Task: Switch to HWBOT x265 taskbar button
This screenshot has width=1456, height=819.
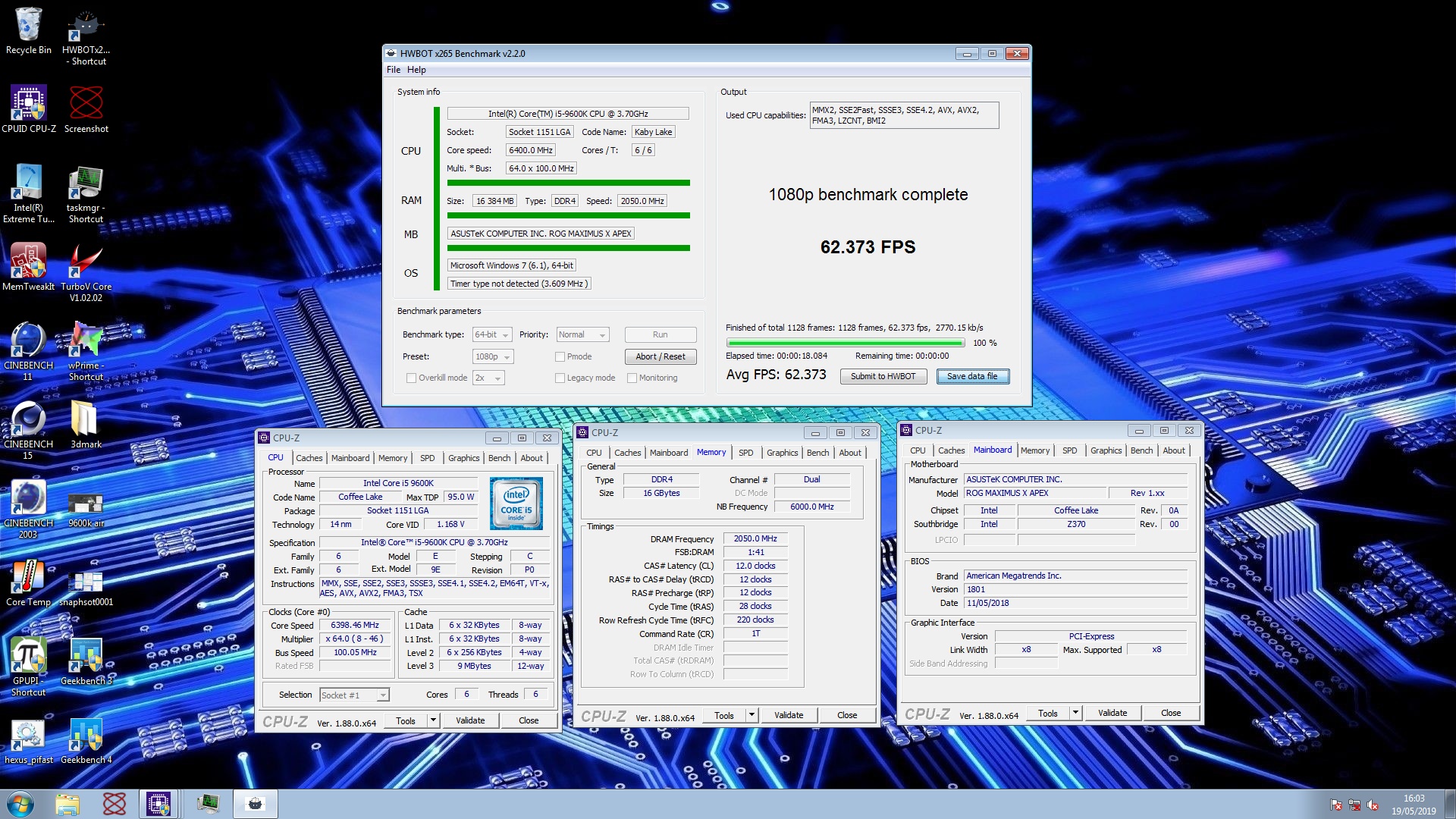Action: [x=256, y=804]
